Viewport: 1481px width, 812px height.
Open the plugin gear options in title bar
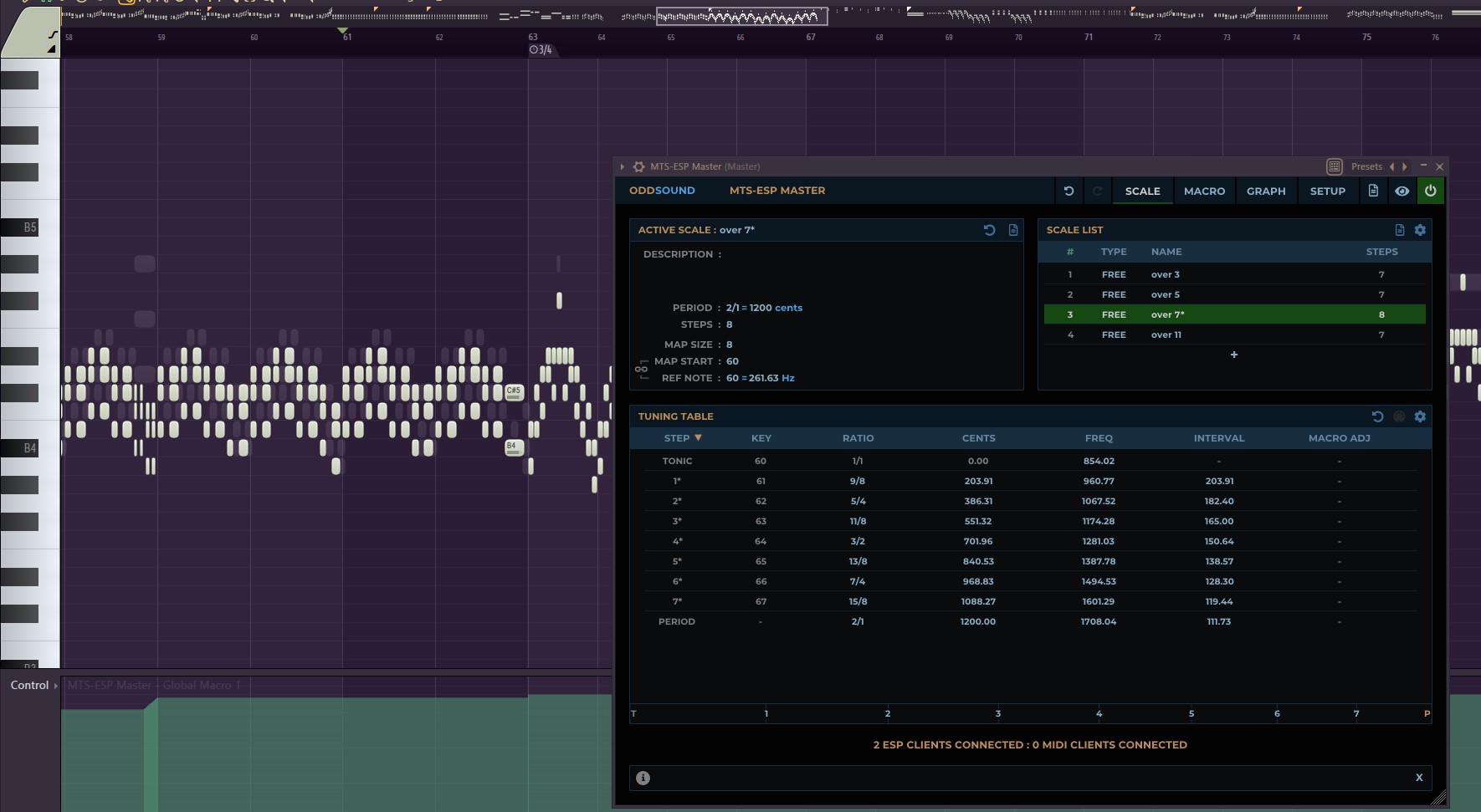[638, 166]
